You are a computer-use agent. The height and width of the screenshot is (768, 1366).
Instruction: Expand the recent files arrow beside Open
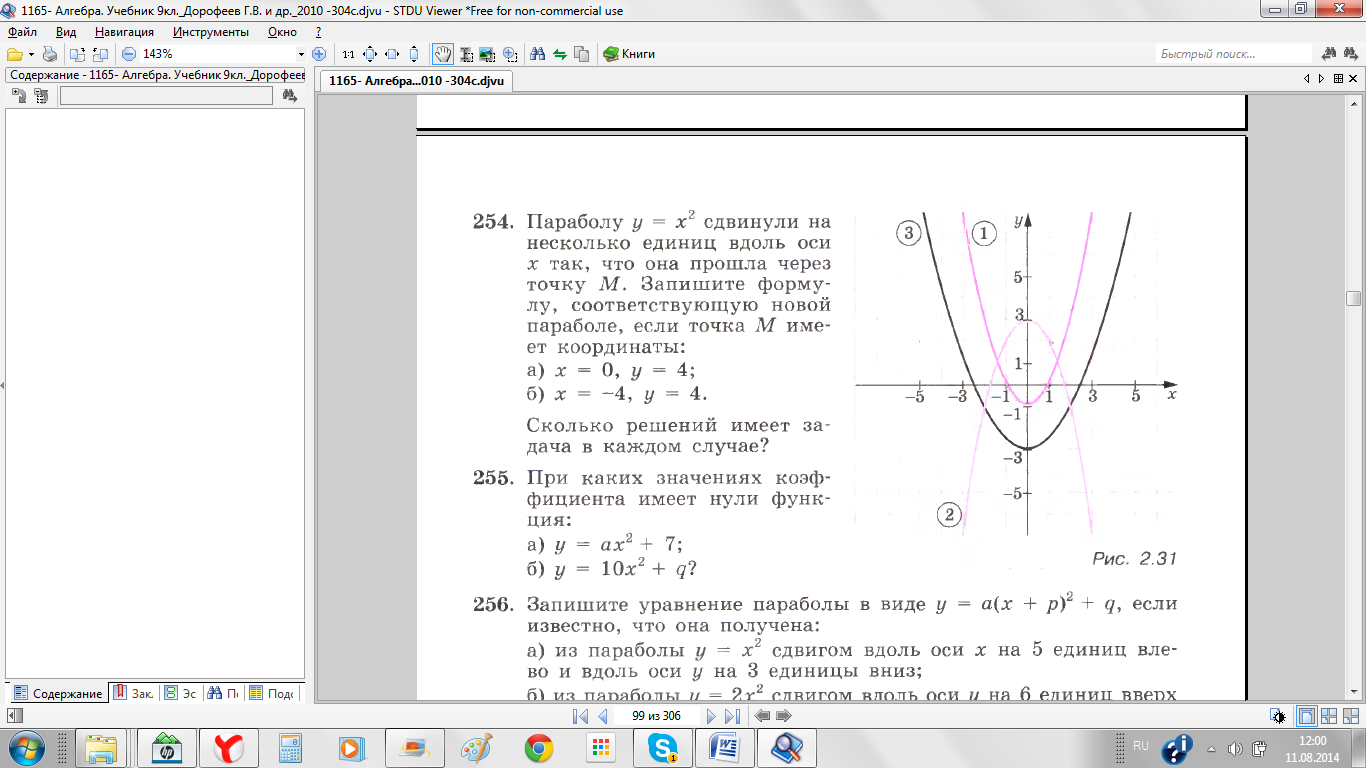click(32, 54)
